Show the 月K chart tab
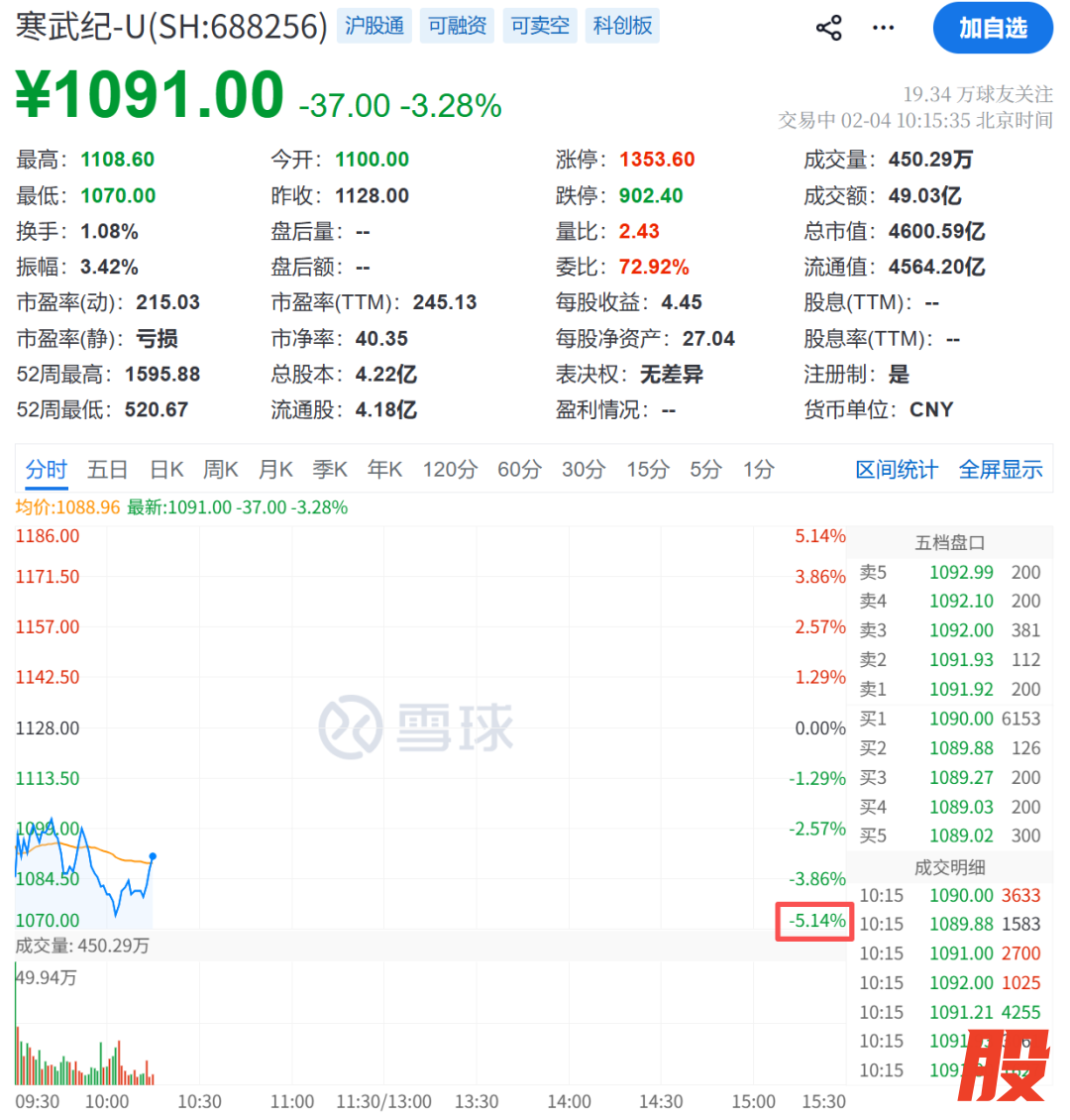The image size is (1070, 1120). 275,469
